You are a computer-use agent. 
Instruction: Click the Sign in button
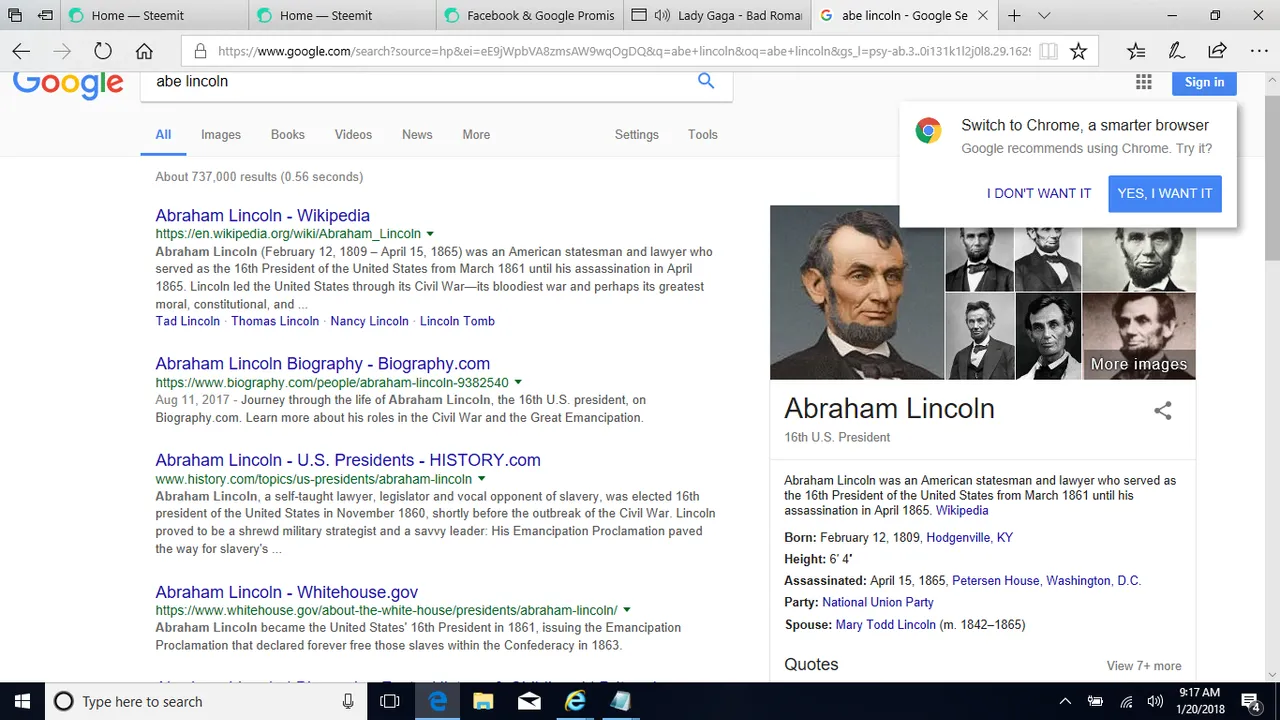point(1204,82)
